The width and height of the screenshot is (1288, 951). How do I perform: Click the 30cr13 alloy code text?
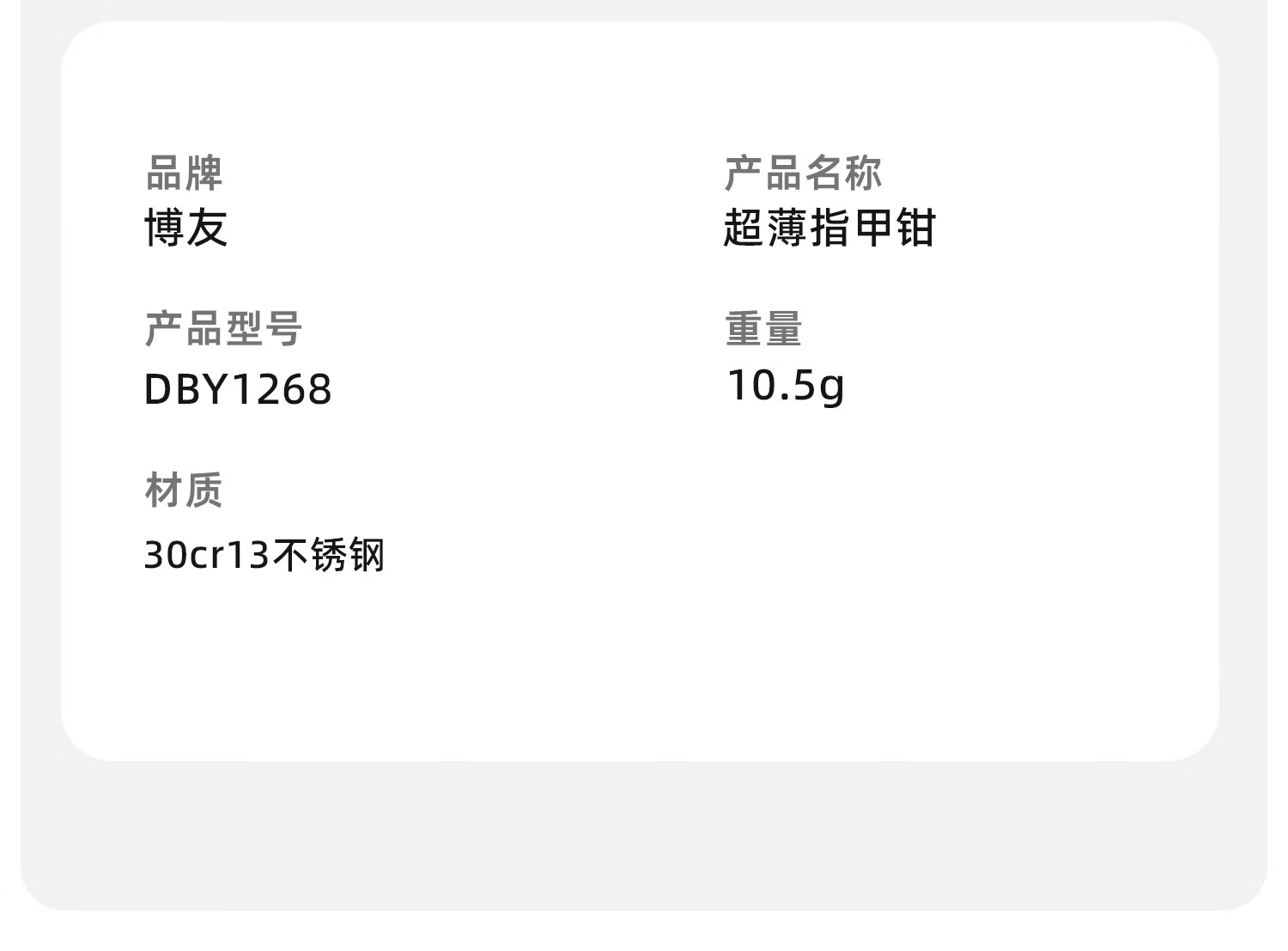[208, 555]
